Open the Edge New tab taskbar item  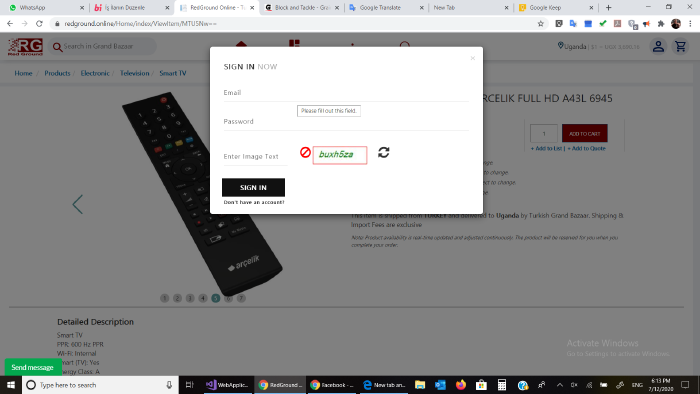coord(383,385)
